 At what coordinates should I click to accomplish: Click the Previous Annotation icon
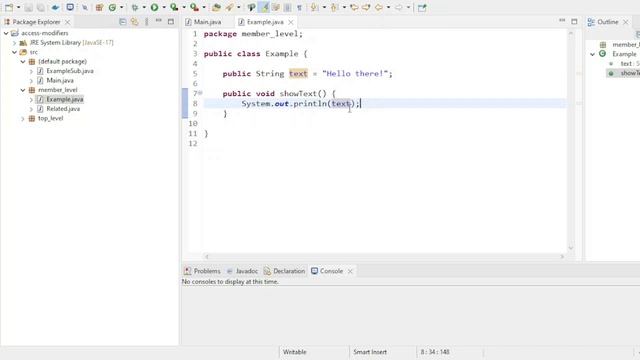[x=334, y=7]
